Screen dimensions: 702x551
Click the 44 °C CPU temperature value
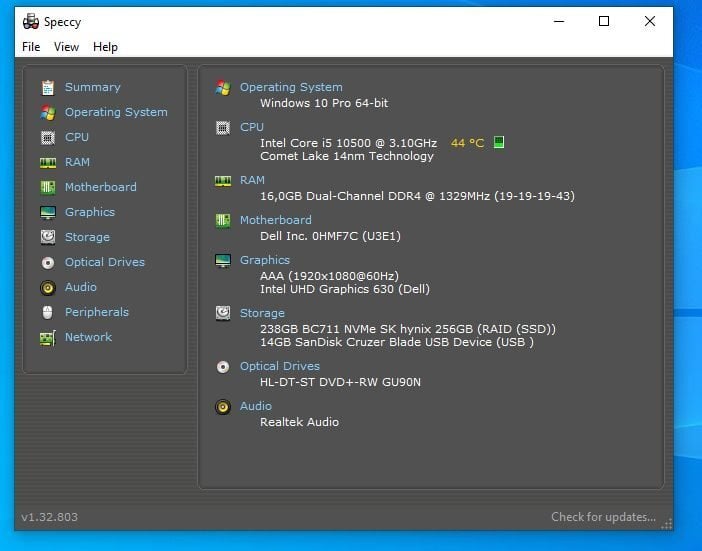tap(467, 143)
